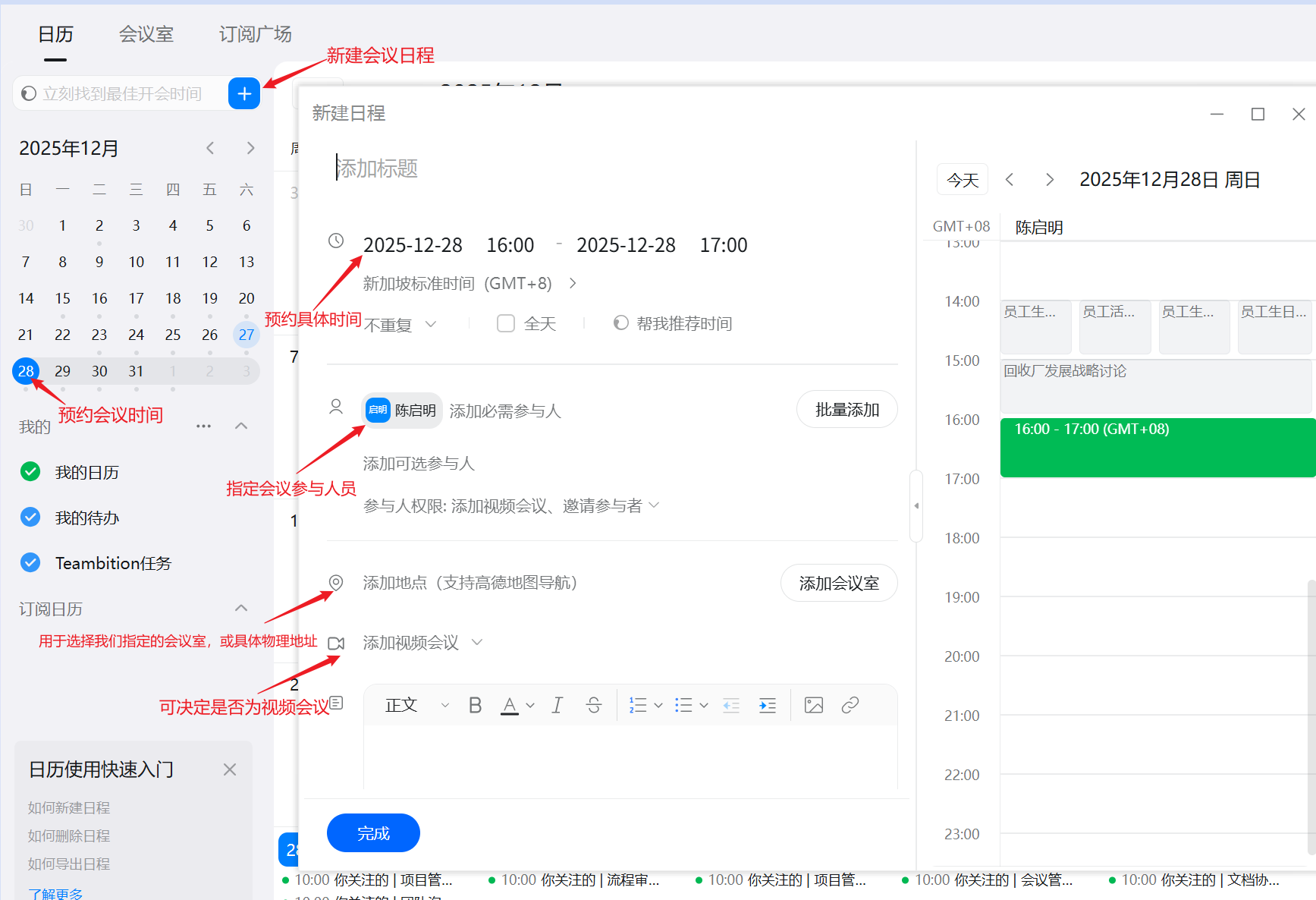1316x900 pixels.
Task: Toggle bold text formatting in editor
Action: (475, 706)
